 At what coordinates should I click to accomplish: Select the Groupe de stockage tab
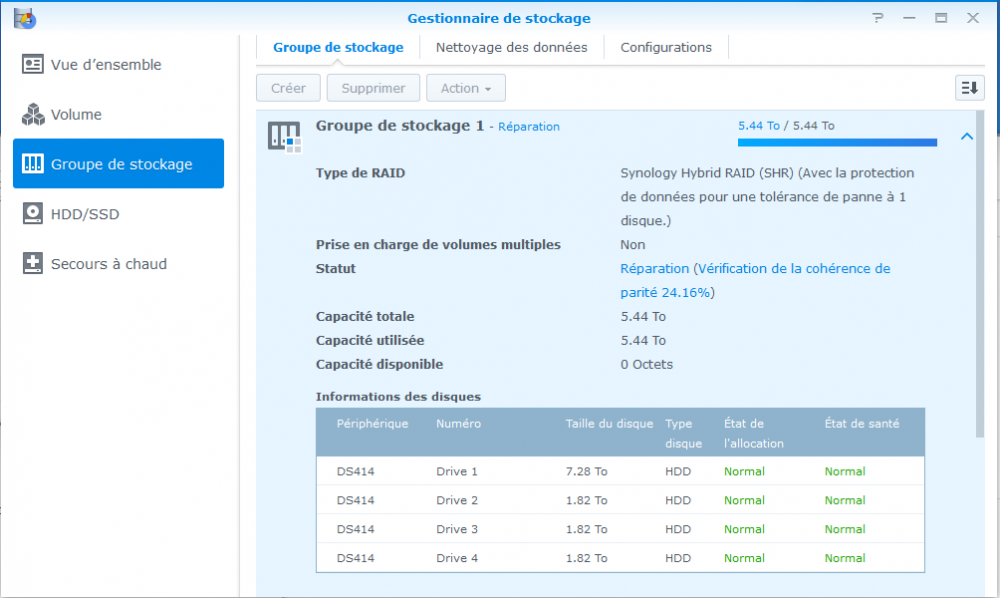click(338, 47)
